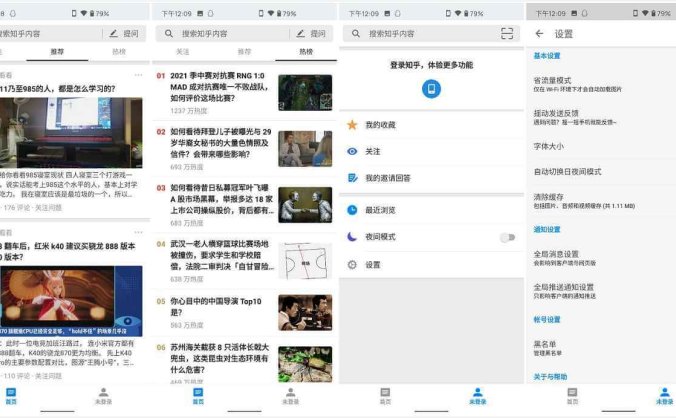Tap the 提问 pencil icon on the 推荐 feed screen
The height and width of the screenshot is (418, 676).
[x=114, y=34]
